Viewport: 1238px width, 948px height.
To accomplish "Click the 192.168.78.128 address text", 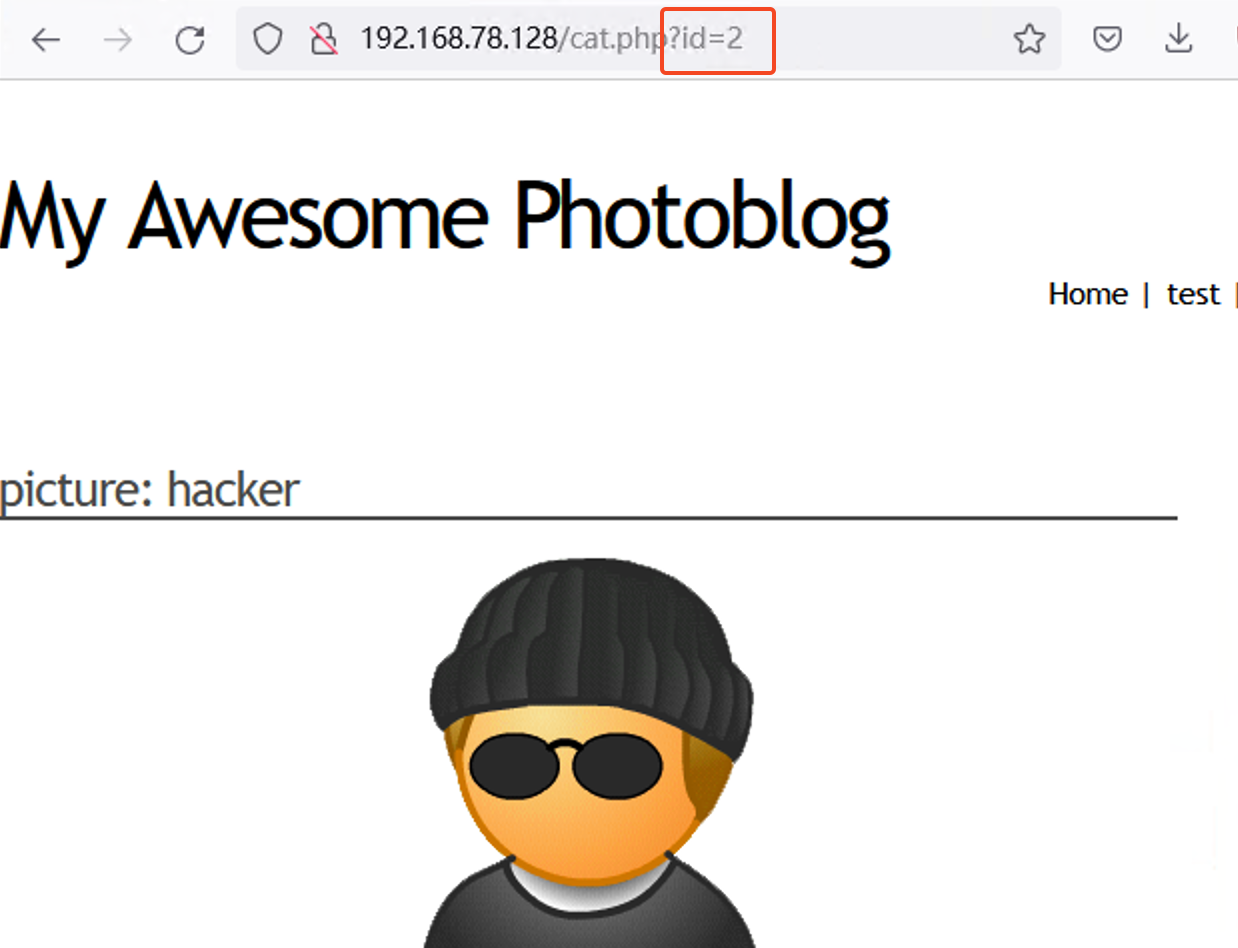I will (458, 40).
